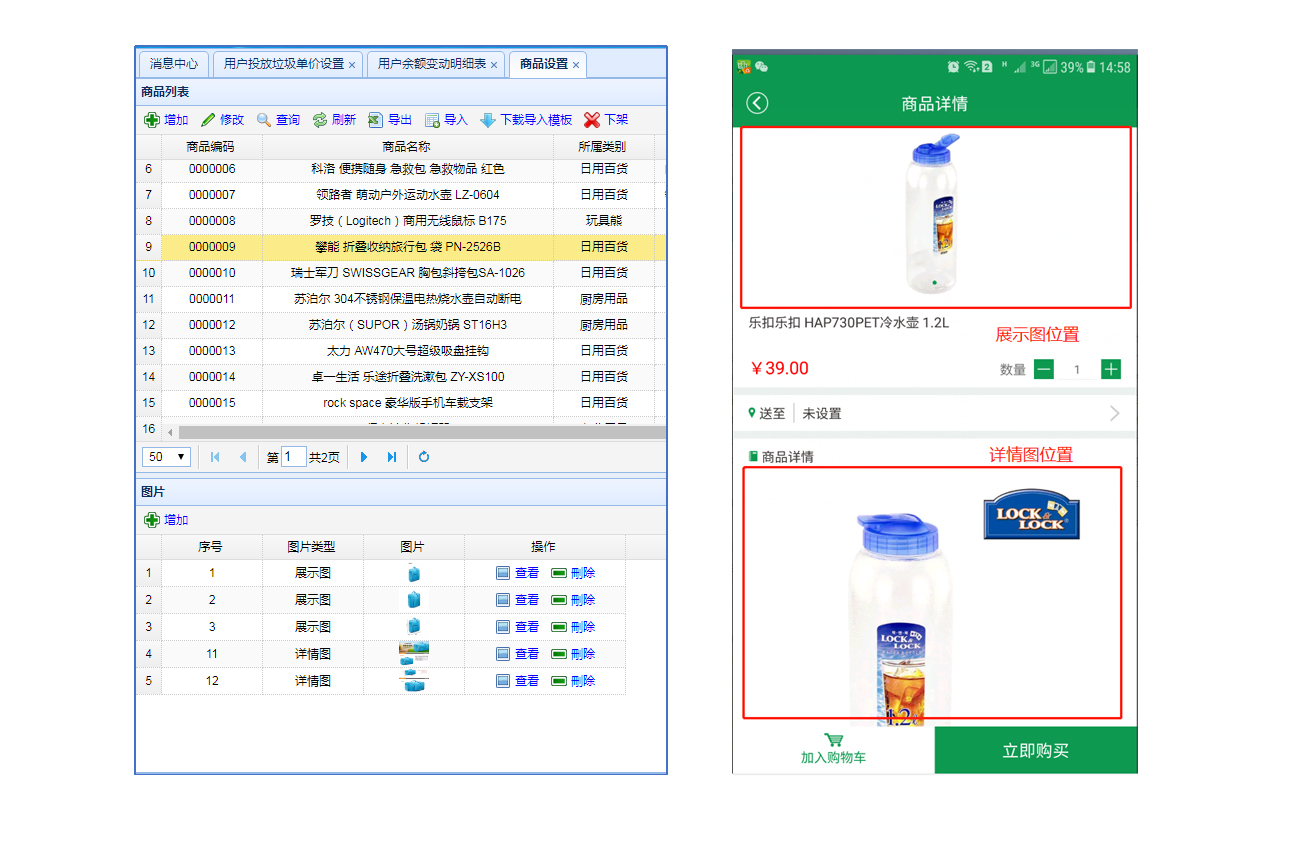Open the page size dropdown showing 50
The height and width of the screenshot is (849, 1289).
168,457
